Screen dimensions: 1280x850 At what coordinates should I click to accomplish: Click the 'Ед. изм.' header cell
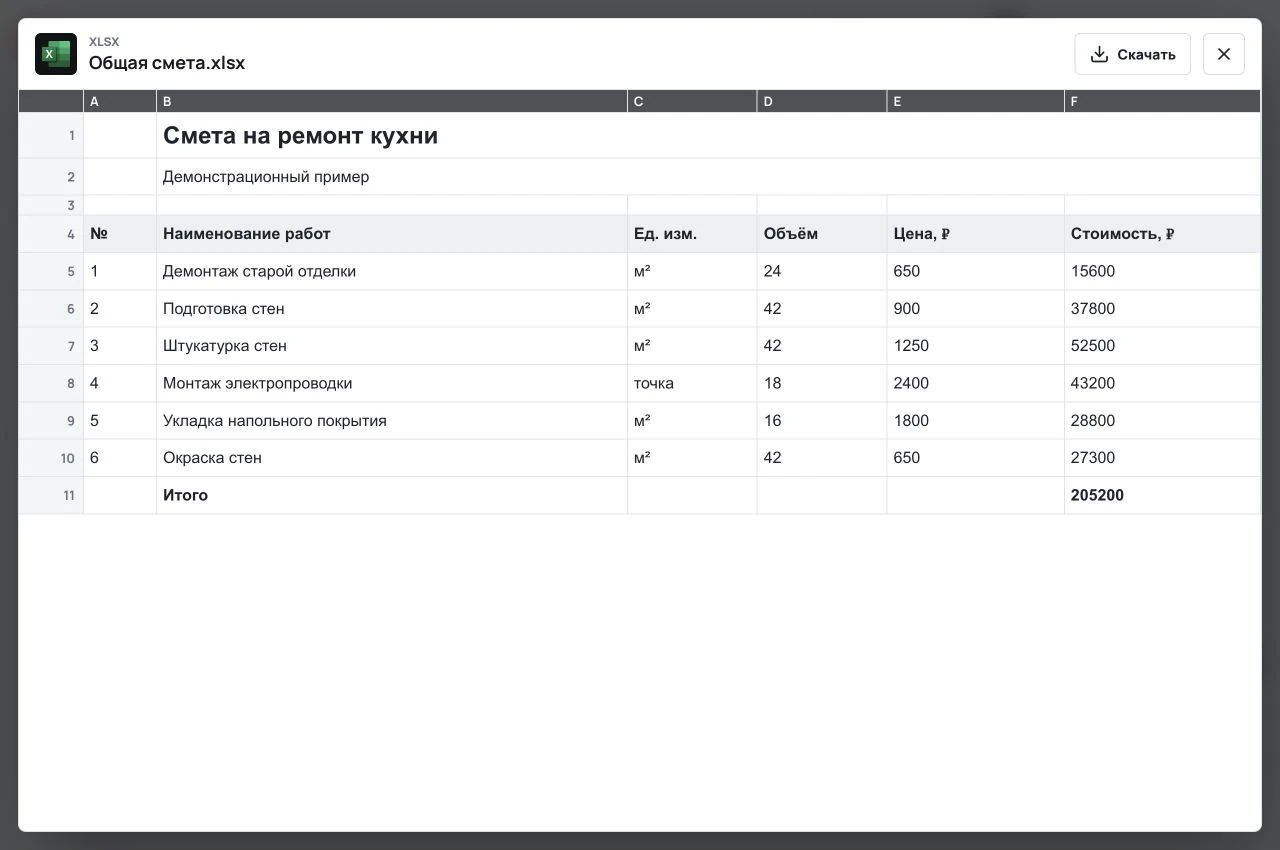point(692,234)
